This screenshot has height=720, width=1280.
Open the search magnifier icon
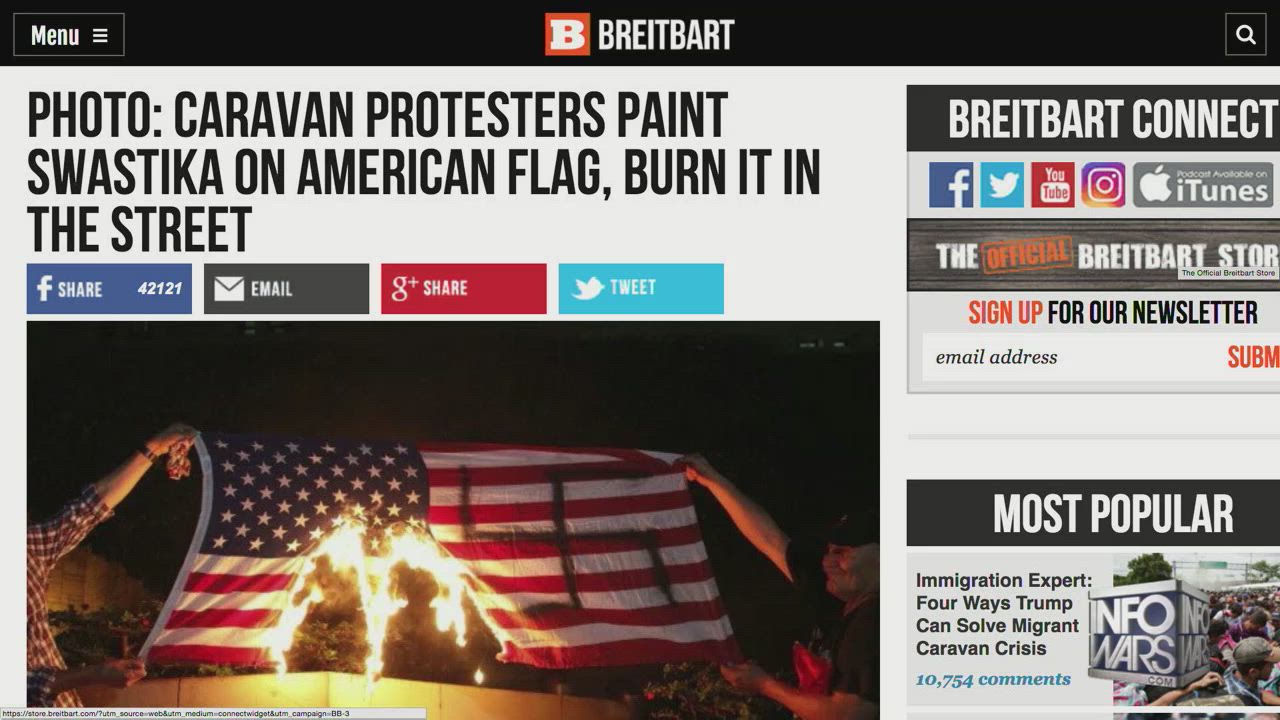point(1246,35)
